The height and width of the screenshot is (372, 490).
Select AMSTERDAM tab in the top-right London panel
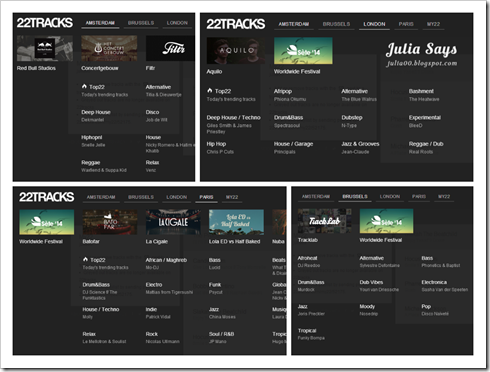click(294, 24)
